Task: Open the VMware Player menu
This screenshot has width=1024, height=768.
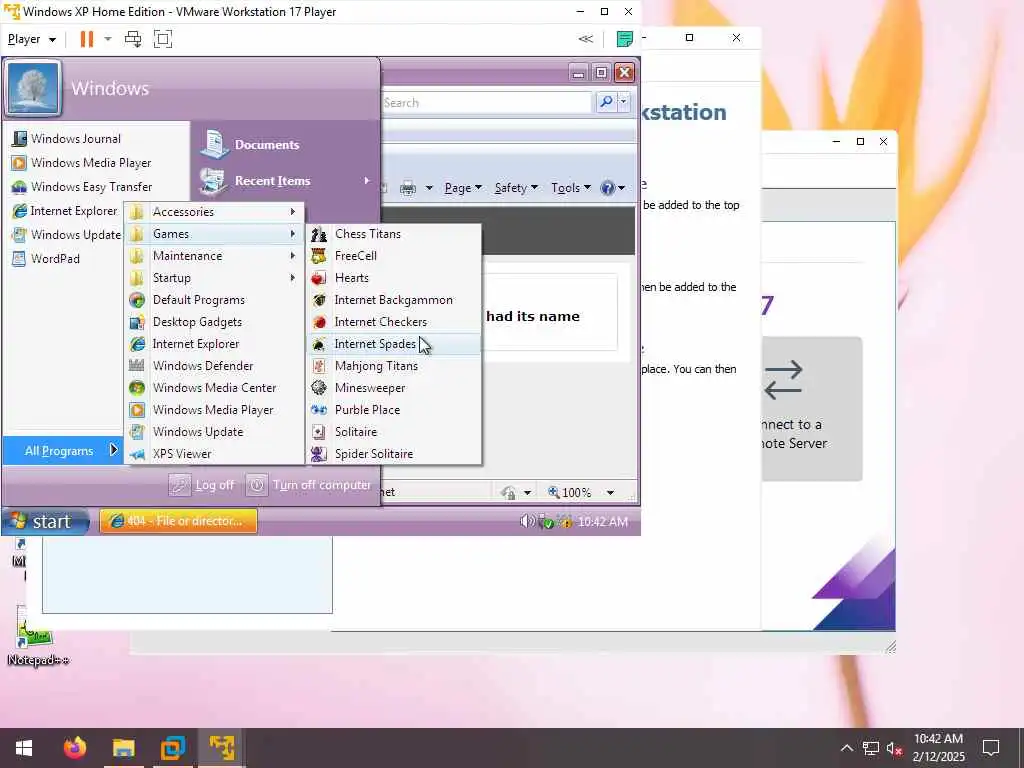Action: click(31, 39)
